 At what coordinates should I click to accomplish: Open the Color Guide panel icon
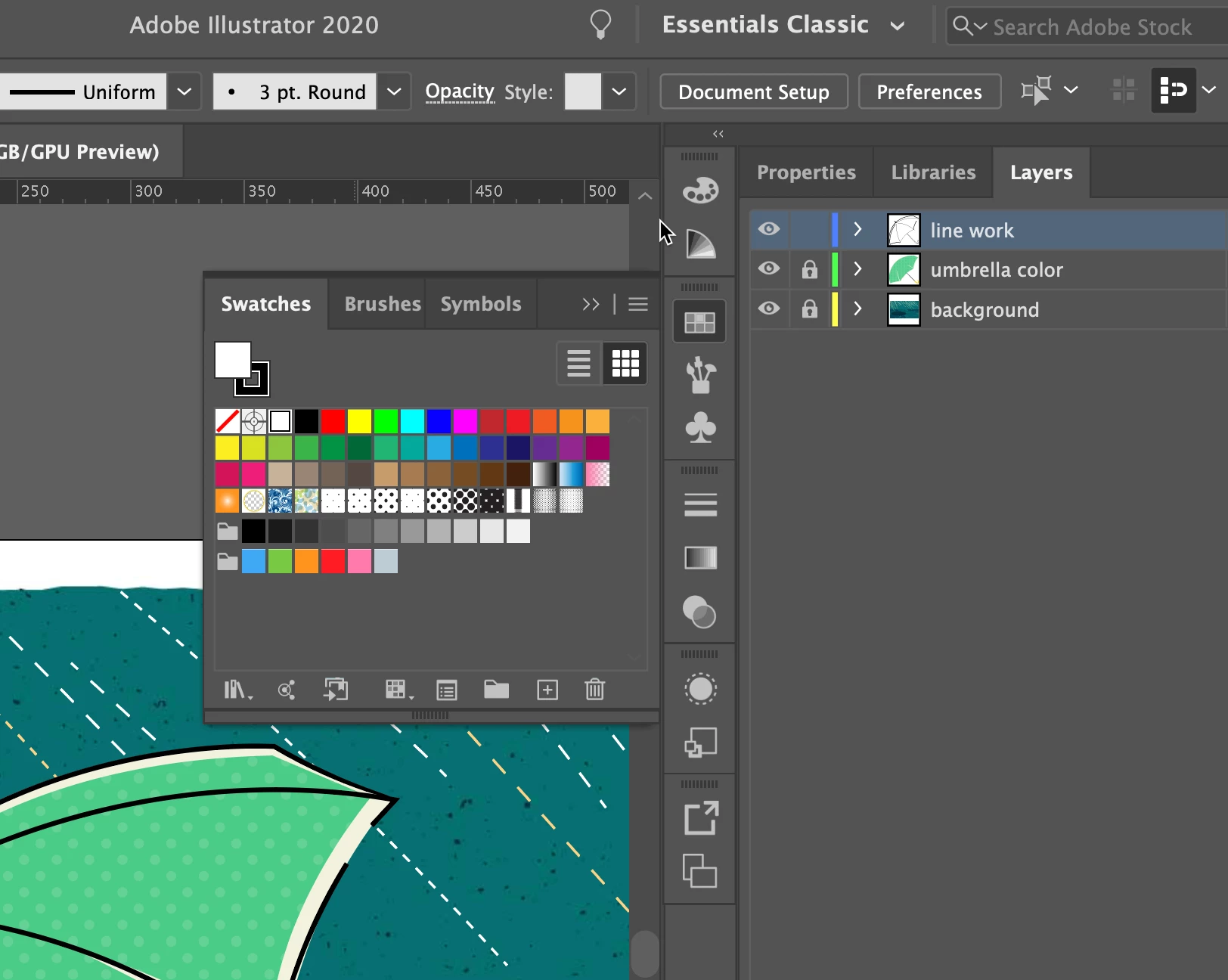[x=700, y=243]
